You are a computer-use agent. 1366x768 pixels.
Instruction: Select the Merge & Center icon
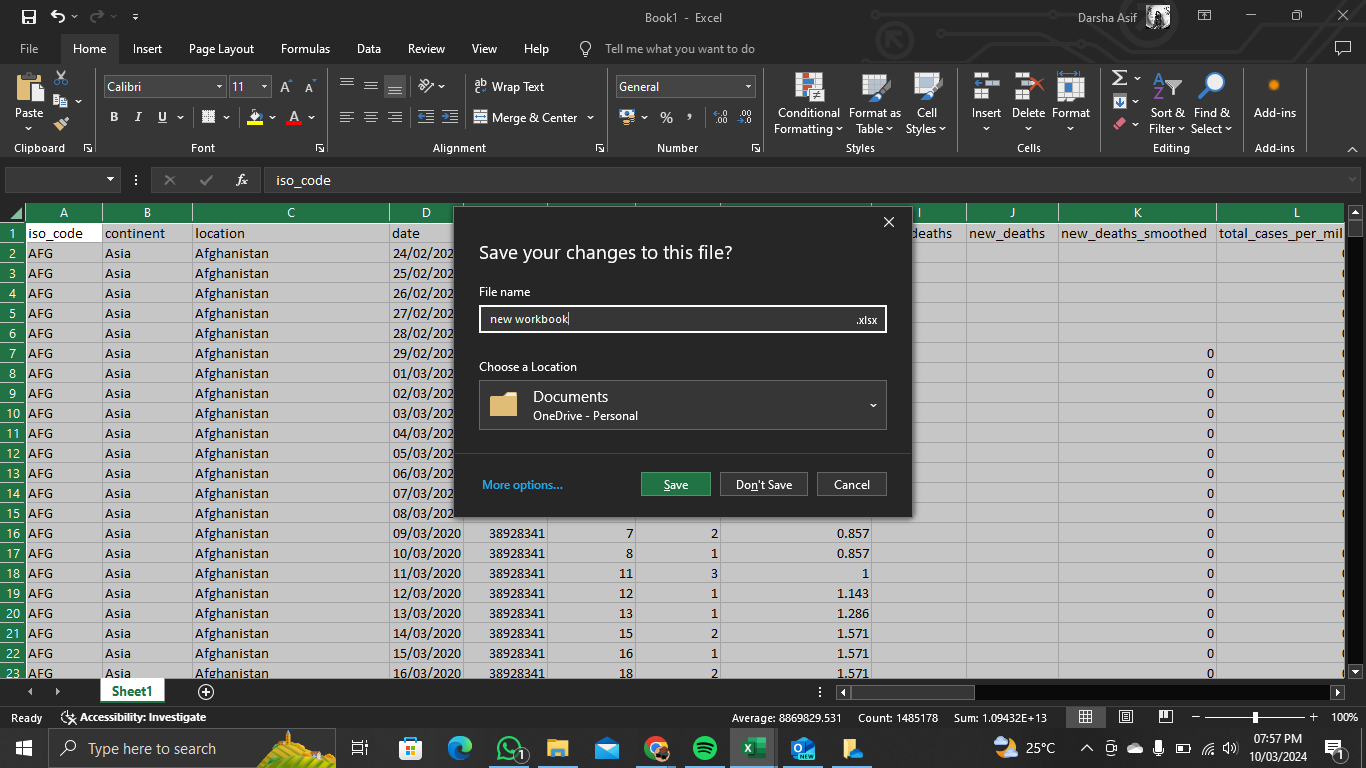tap(480, 117)
